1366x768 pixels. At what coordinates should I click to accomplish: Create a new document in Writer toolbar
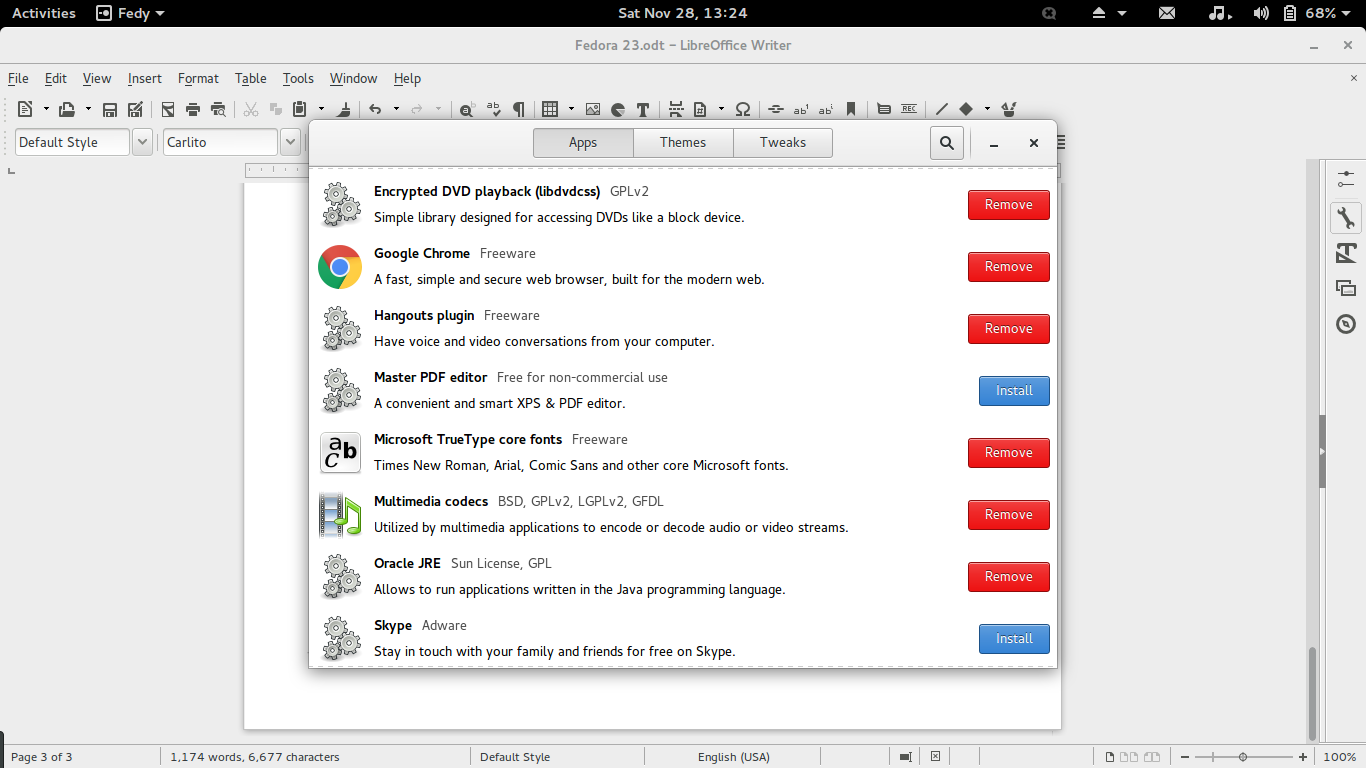tap(25, 109)
